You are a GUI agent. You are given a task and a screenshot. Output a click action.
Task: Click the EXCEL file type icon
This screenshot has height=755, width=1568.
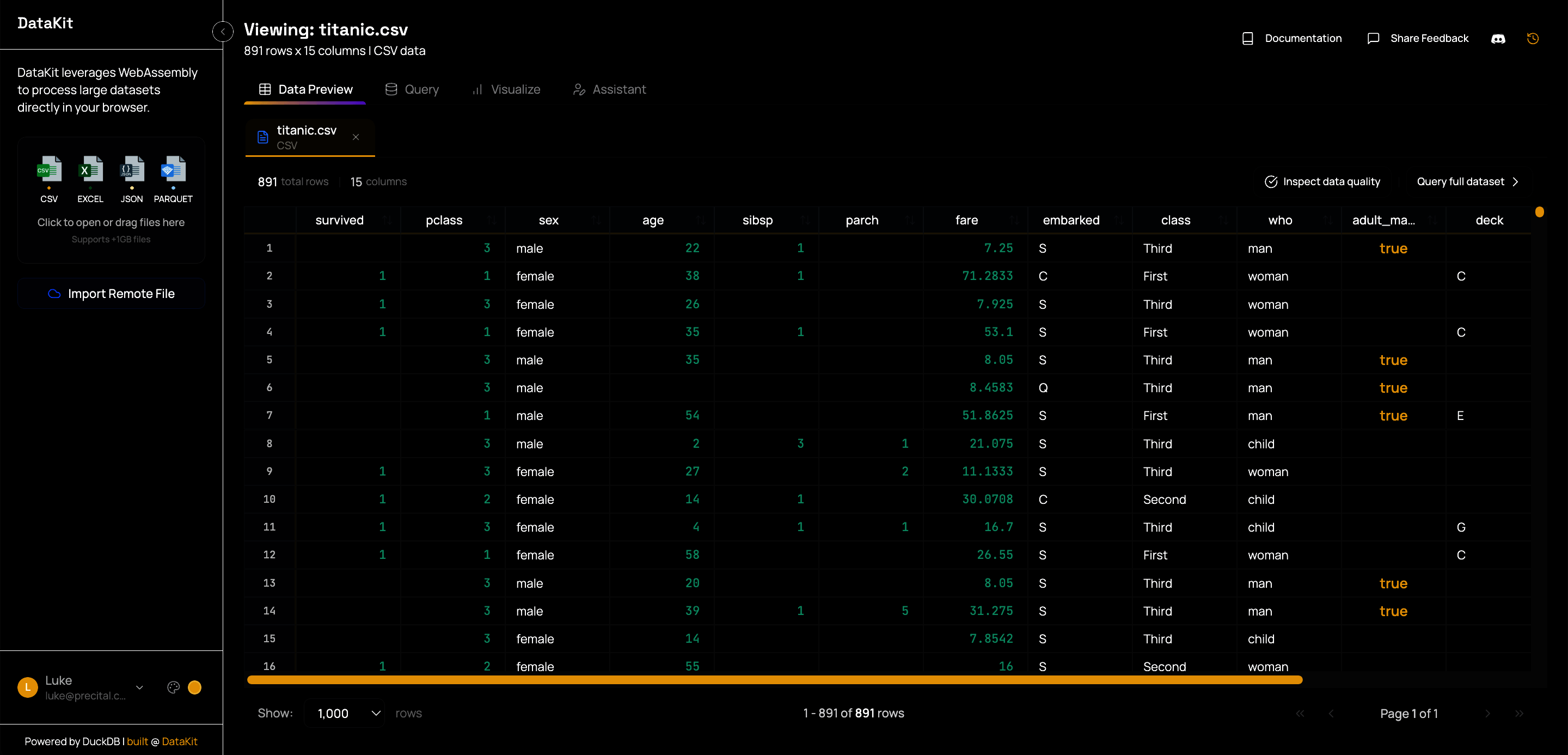90,171
